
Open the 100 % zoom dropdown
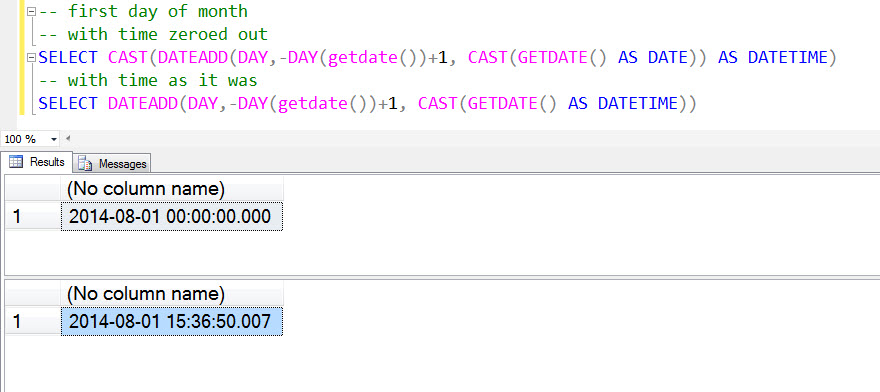point(54,138)
